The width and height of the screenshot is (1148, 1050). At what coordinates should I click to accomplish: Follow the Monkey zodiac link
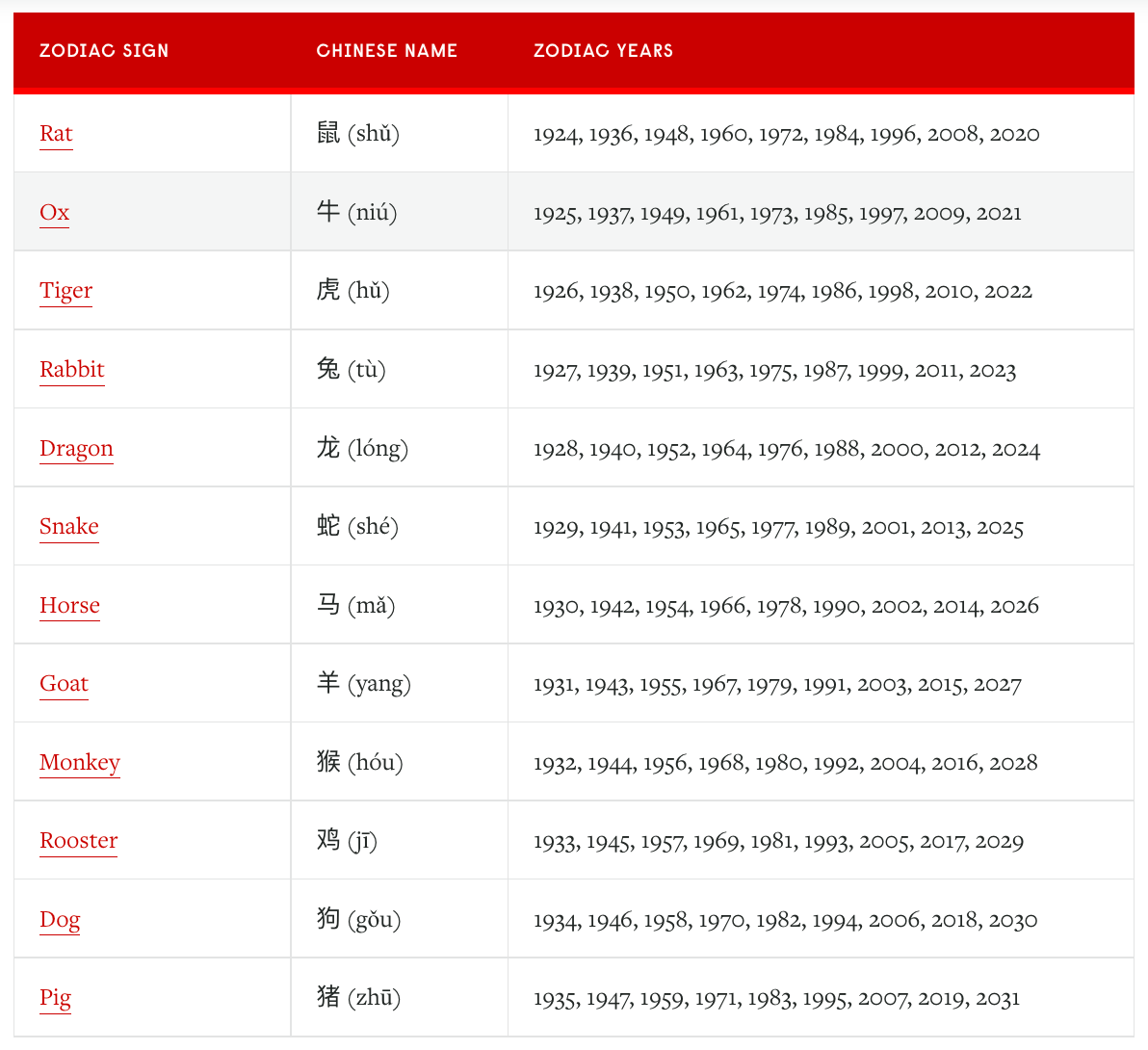click(x=79, y=763)
